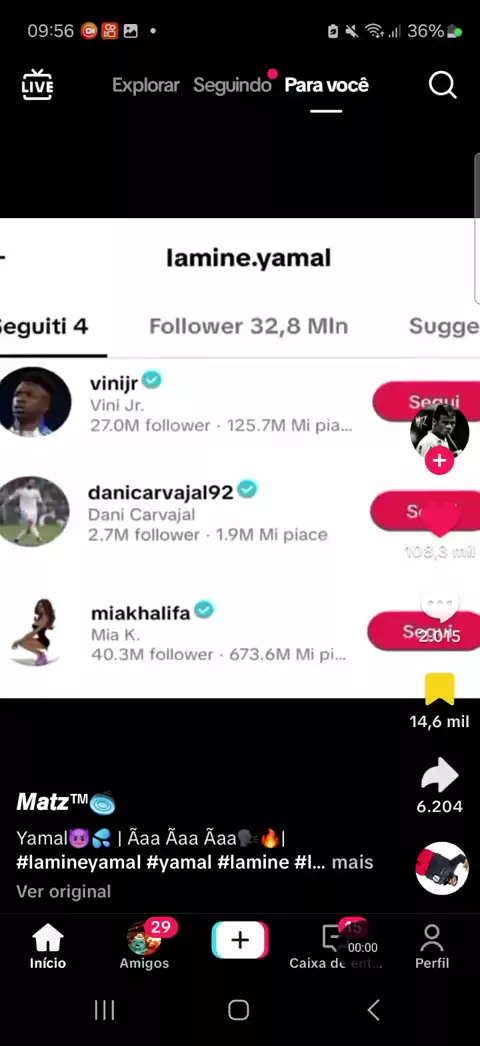Switch to Seguindo feed
The width and height of the screenshot is (480, 1046).
click(232, 85)
